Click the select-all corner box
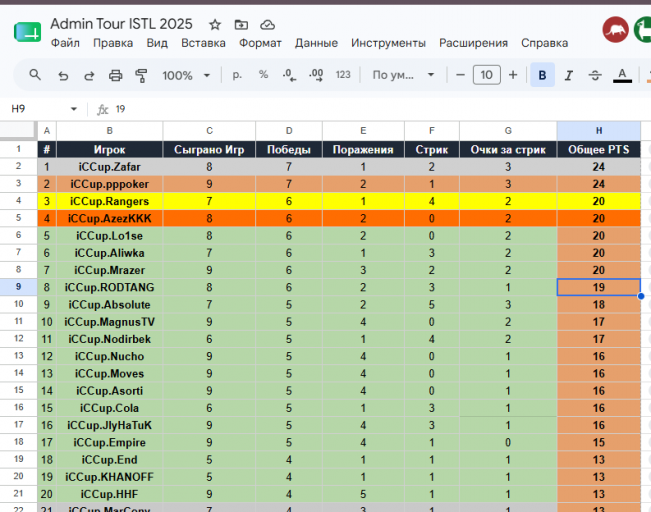Viewport: 651px width, 512px height. pyautogui.click(x=18, y=131)
